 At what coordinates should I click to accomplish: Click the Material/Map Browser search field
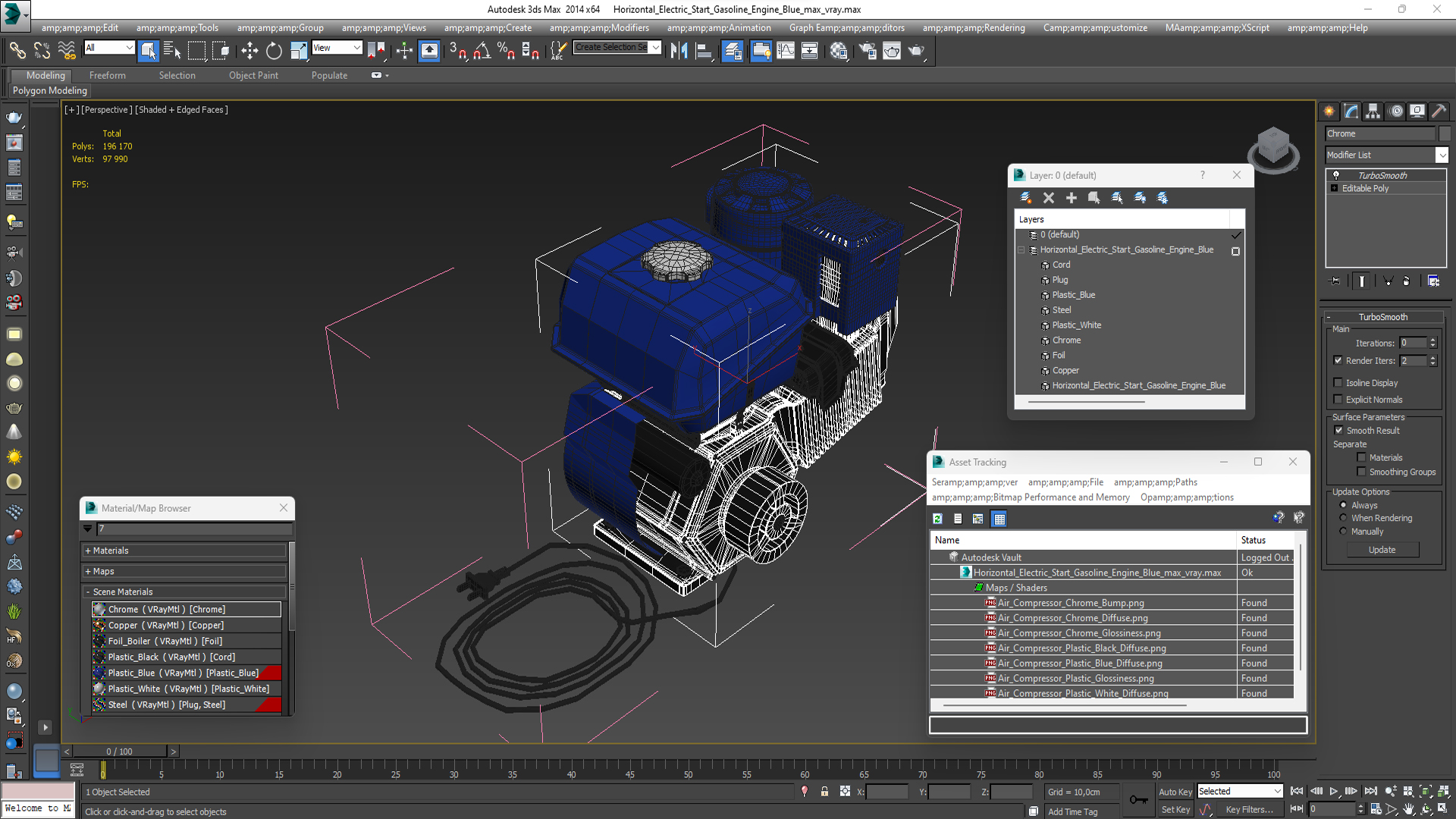click(194, 529)
